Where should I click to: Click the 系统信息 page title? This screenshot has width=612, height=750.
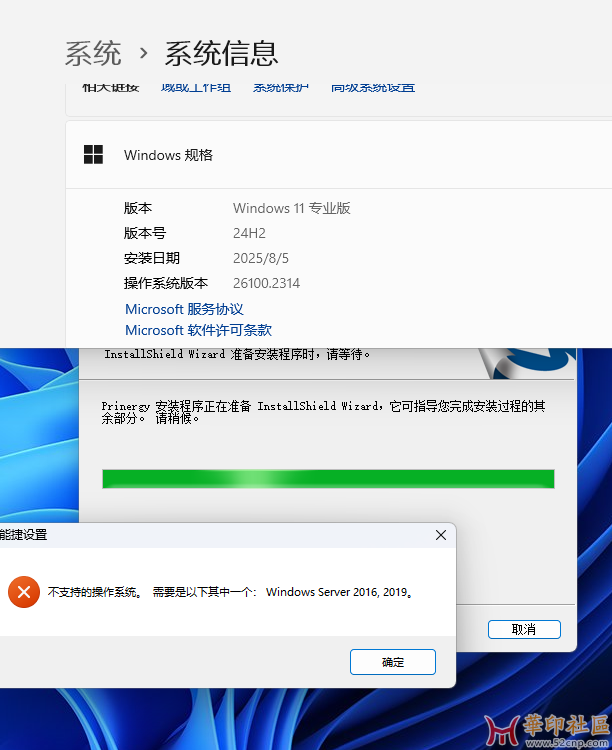(x=221, y=53)
